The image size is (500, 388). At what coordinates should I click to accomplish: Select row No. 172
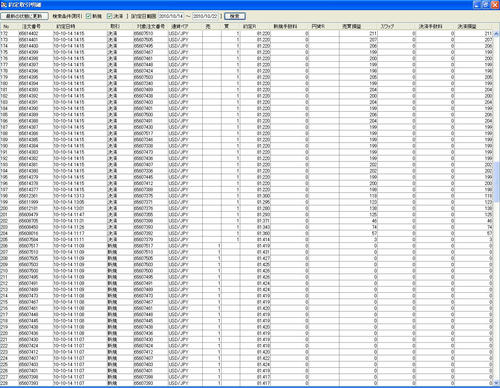click(x=247, y=33)
